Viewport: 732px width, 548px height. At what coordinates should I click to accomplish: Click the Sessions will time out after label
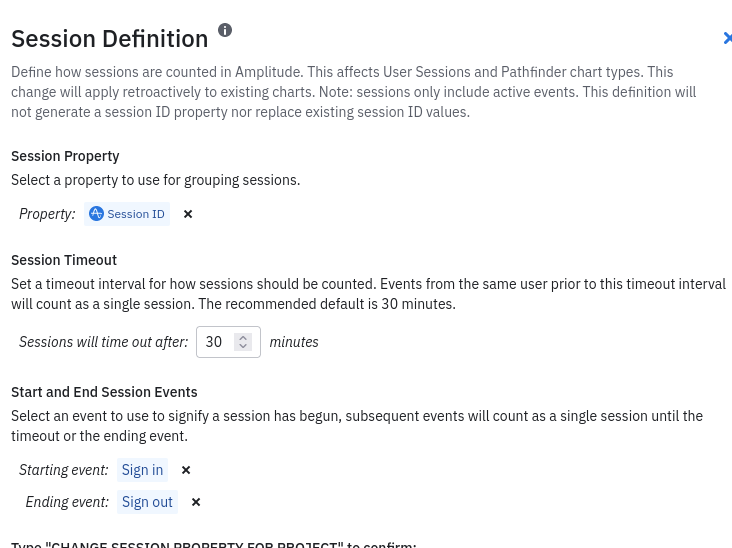[103, 342]
